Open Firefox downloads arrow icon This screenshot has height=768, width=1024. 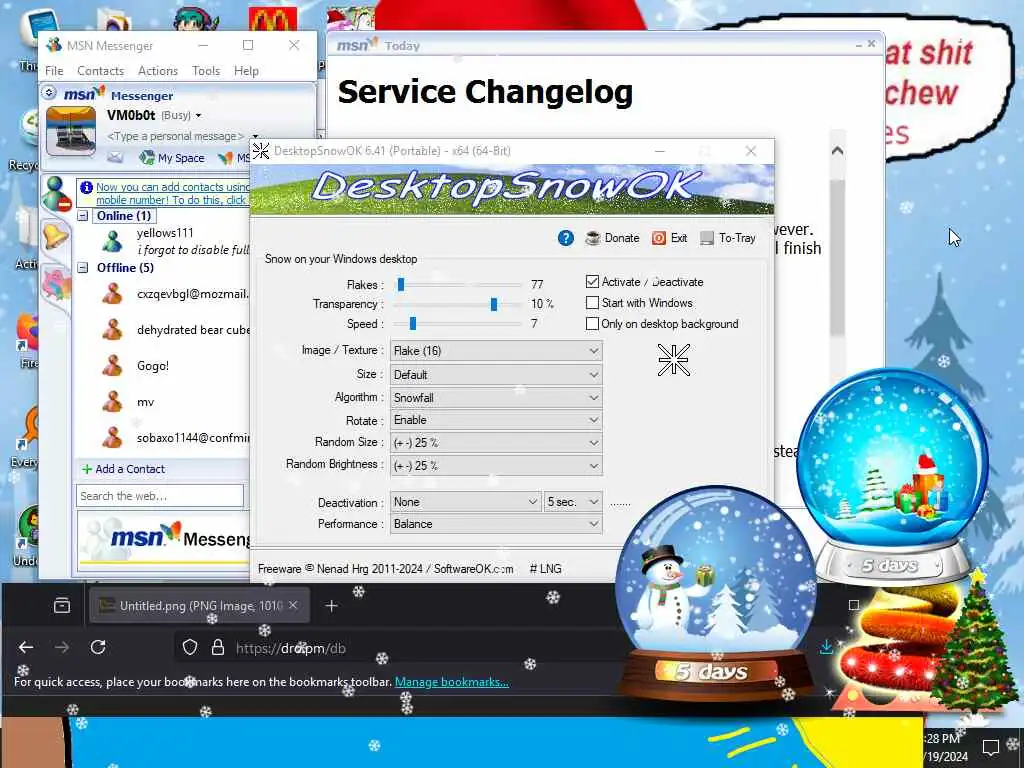pyautogui.click(x=826, y=647)
